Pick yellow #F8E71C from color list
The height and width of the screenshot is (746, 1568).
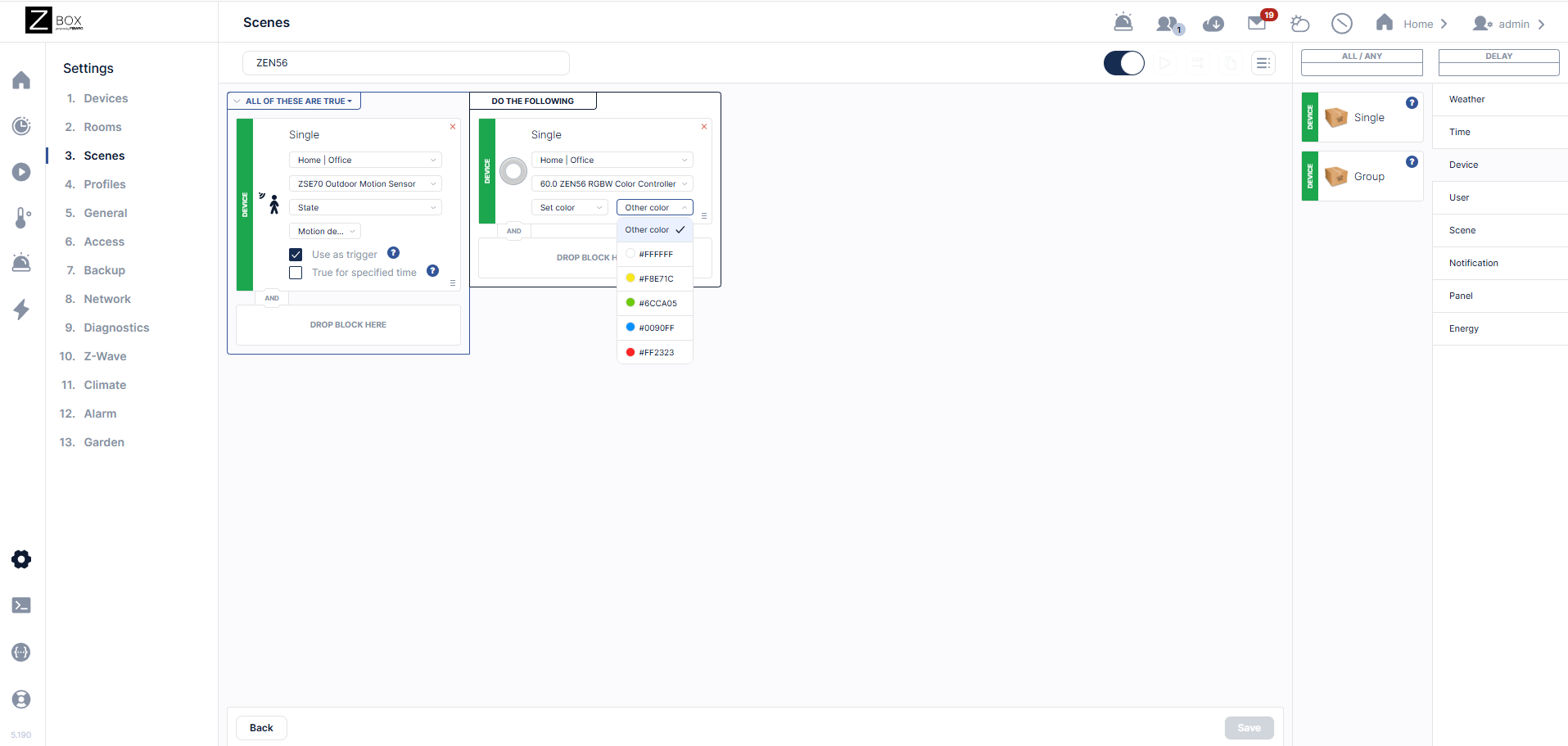[x=655, y=279]
